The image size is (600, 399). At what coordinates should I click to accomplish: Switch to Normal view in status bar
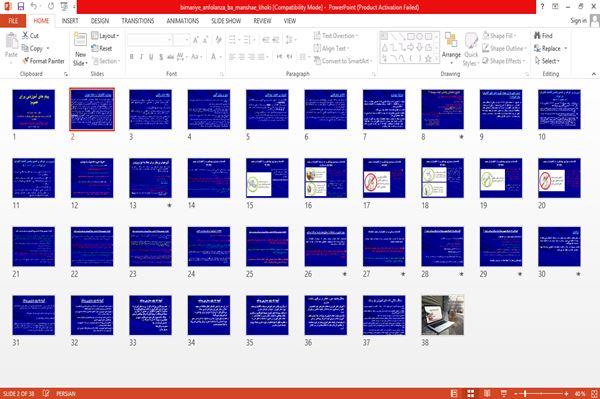click(454, 393)
